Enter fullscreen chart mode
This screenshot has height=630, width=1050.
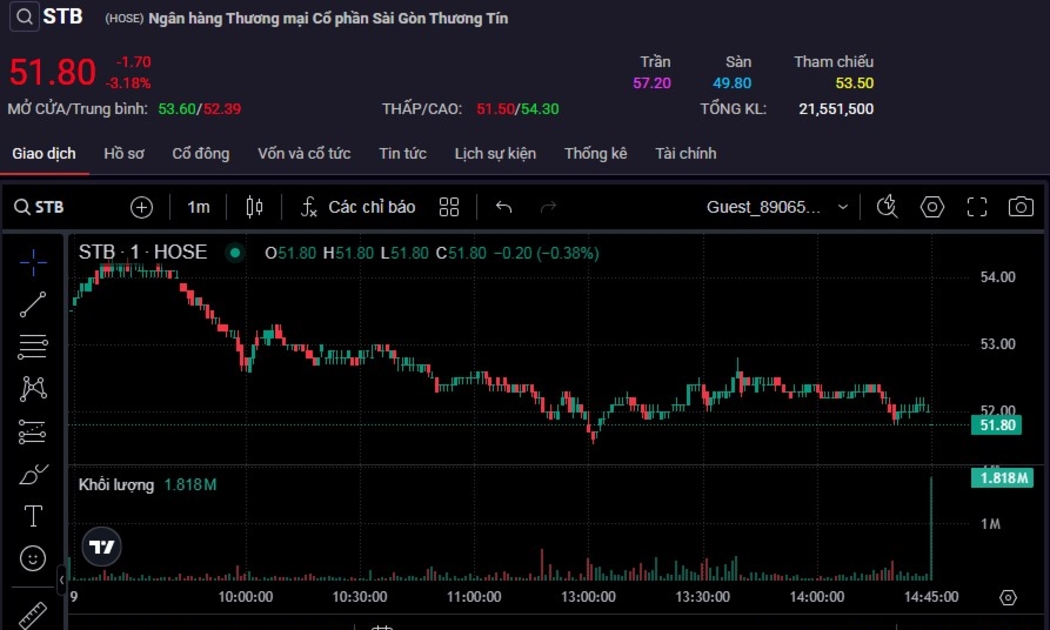977,207
